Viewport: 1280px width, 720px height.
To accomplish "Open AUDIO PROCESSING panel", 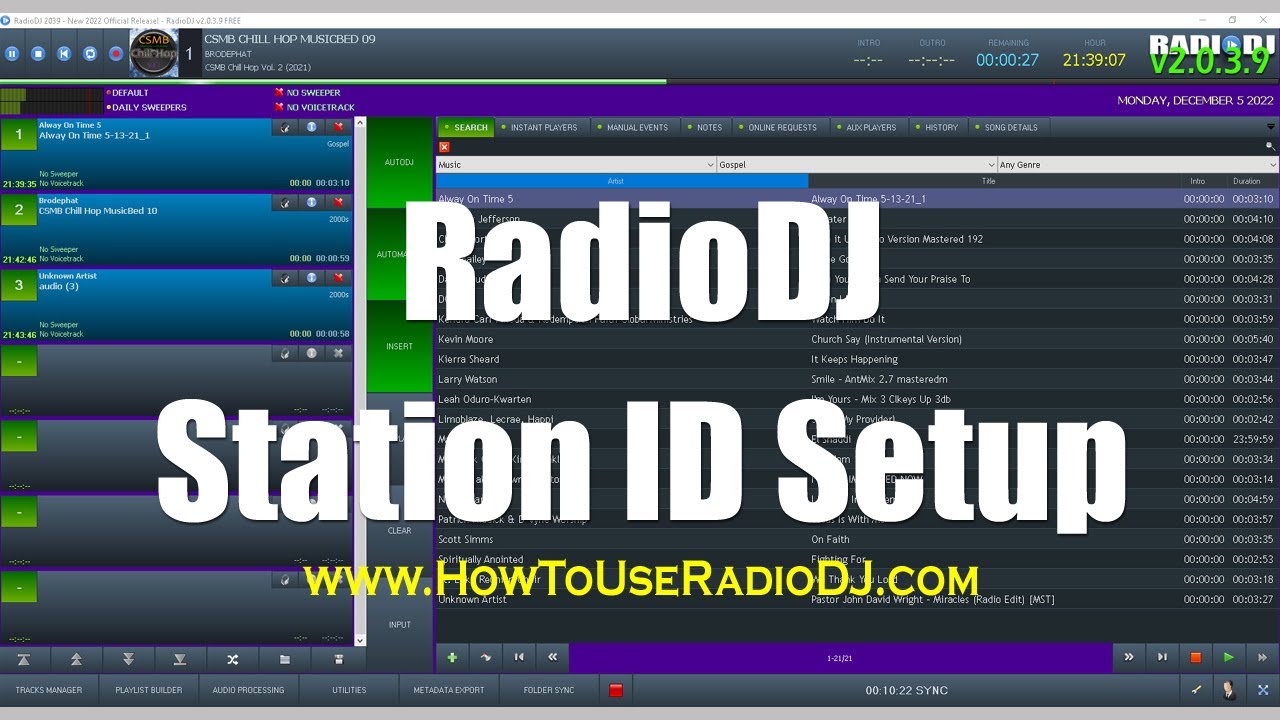I will tap(248, 690).
